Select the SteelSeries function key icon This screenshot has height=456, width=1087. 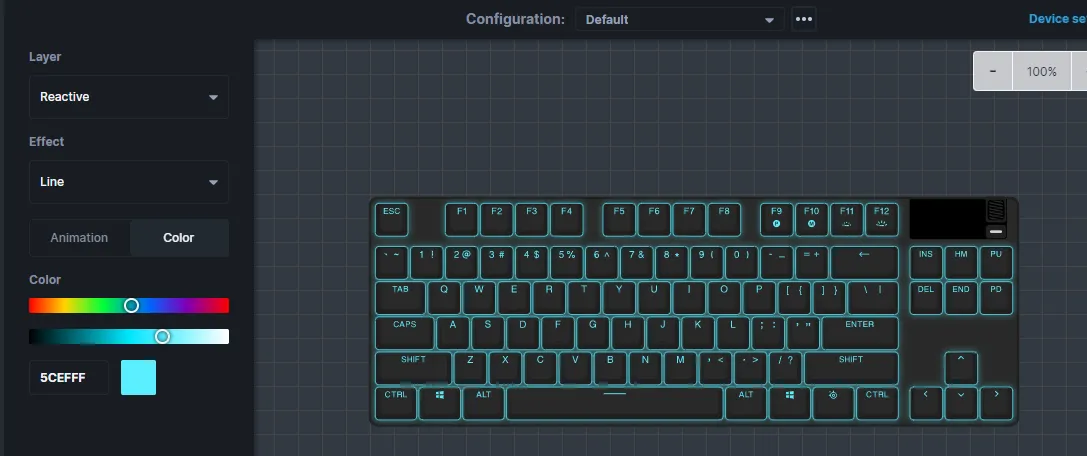[833, 403]
